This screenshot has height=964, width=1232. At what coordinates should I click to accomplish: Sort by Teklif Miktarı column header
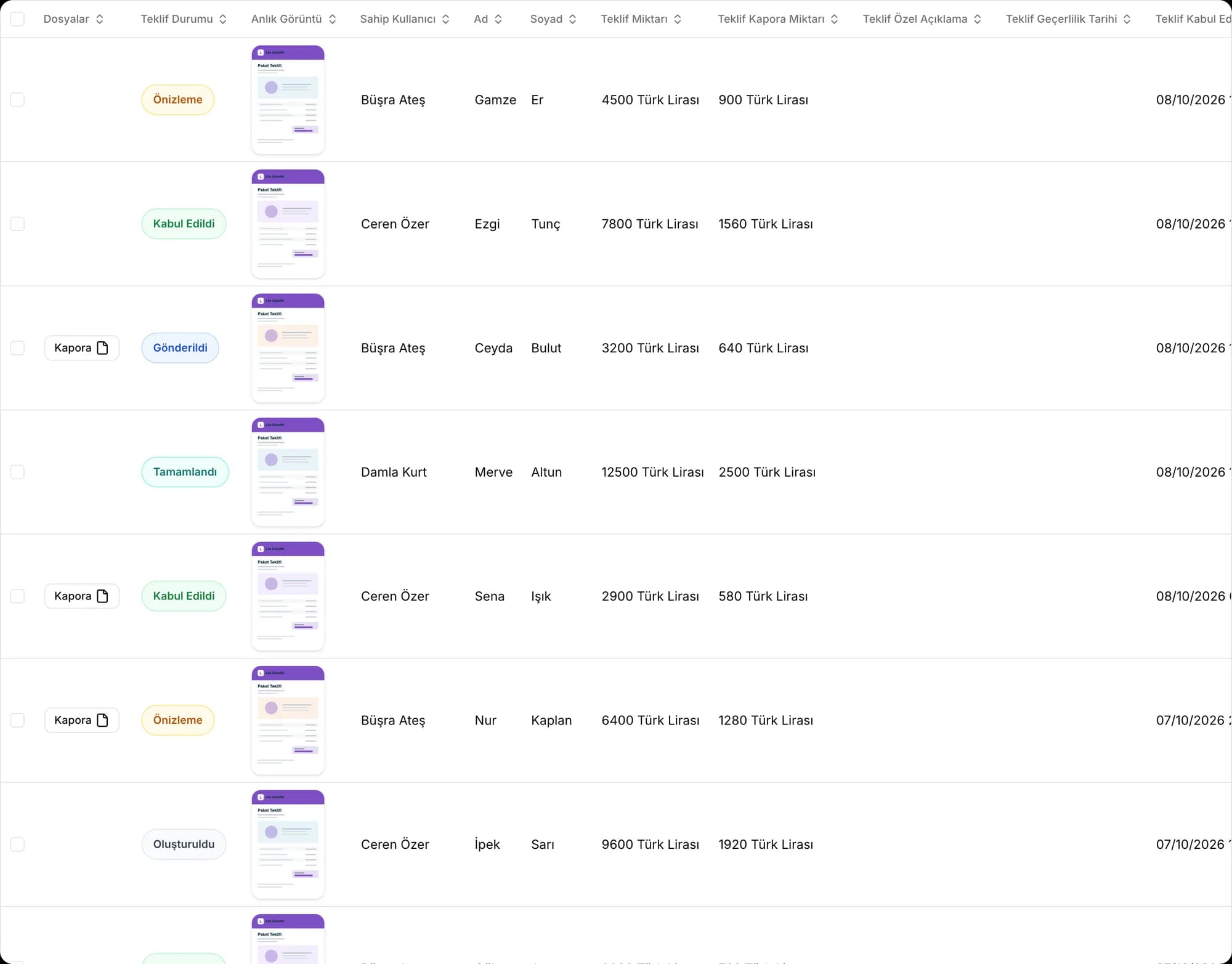tap(641, 19)
